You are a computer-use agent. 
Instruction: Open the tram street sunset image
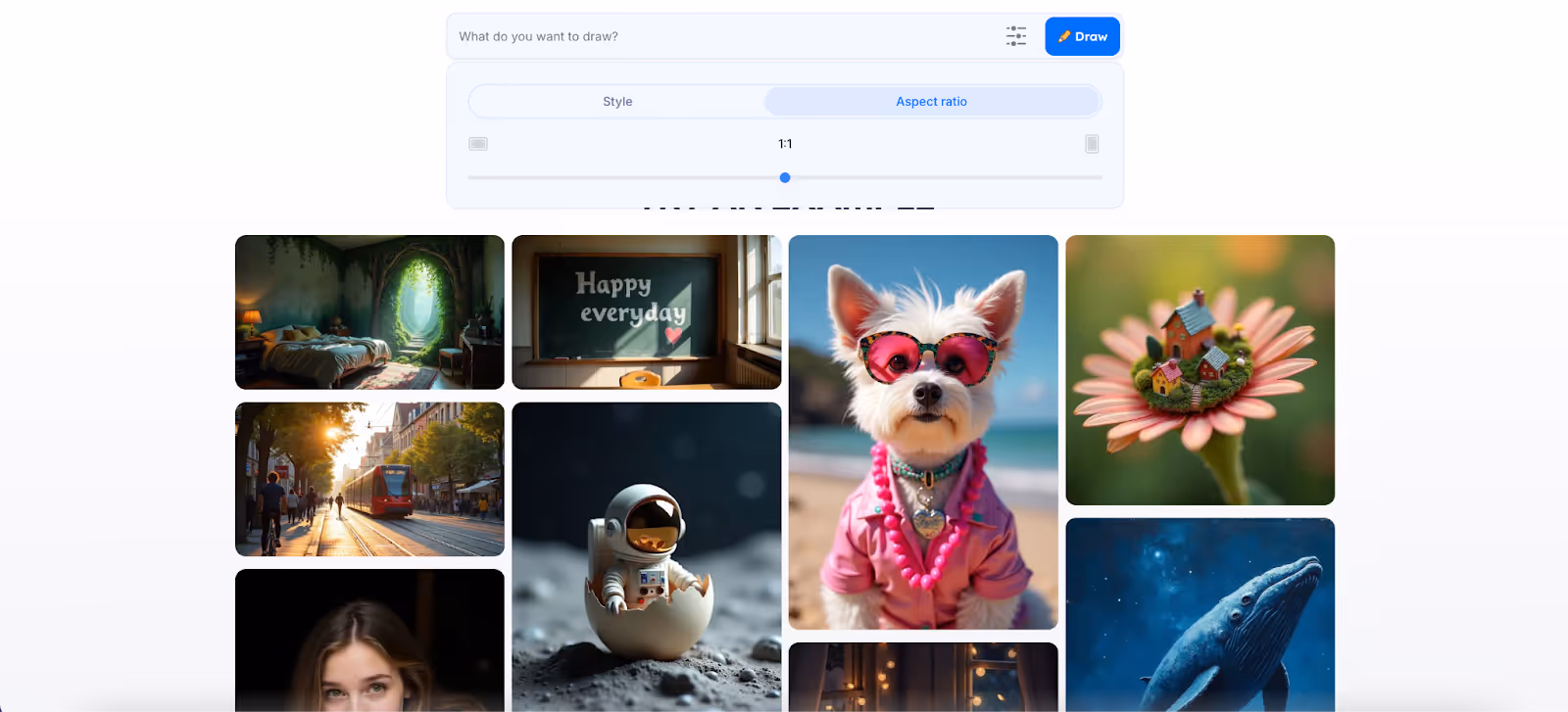[369, 479]
